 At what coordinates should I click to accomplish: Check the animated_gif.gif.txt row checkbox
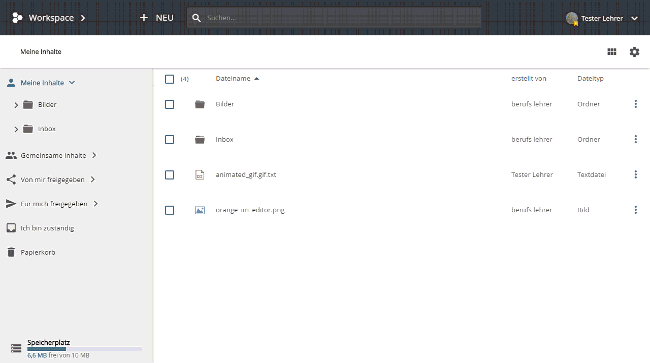170,175
